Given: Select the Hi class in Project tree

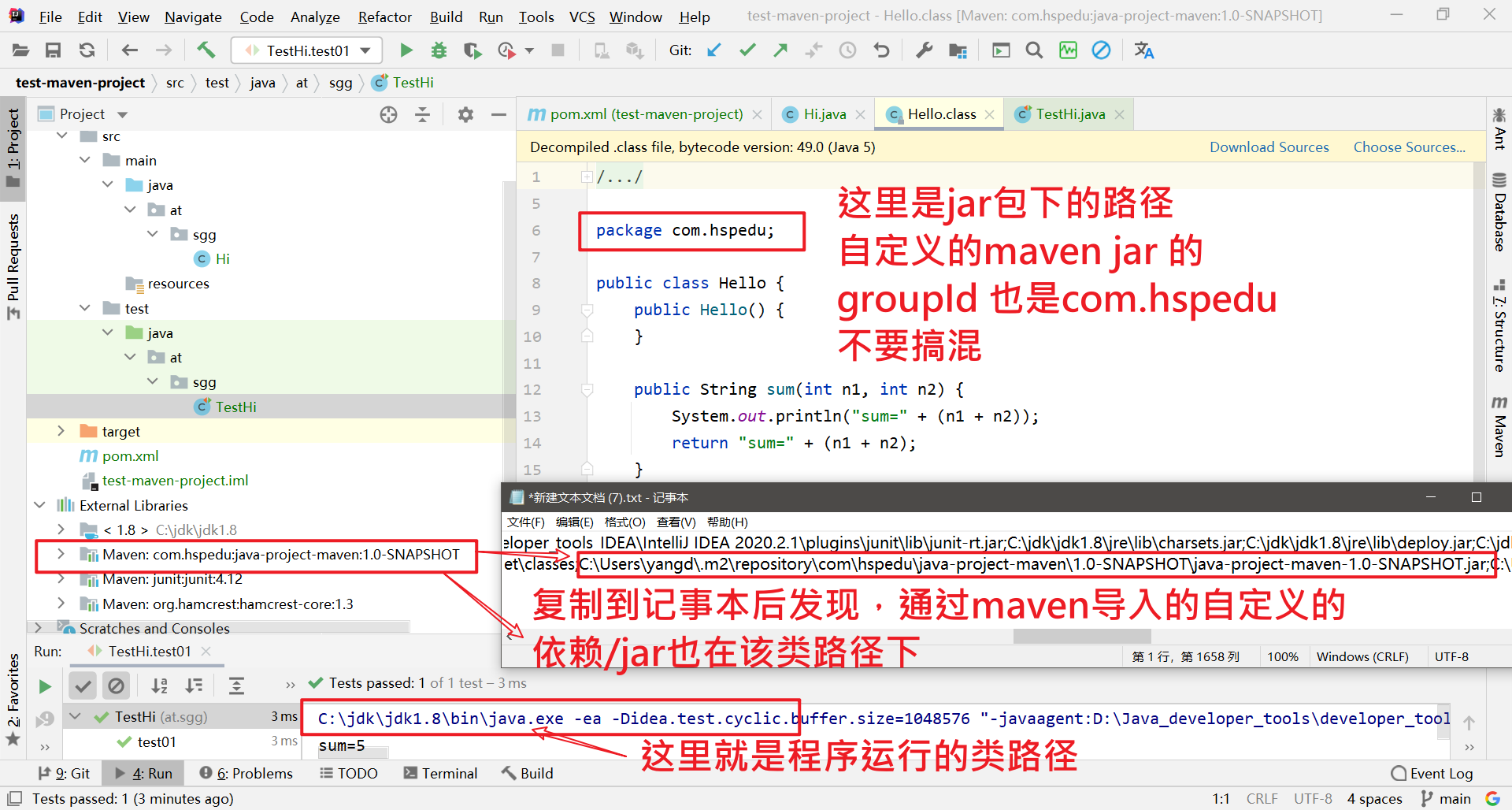Looking at the screenshot, I should click(223, 258).
